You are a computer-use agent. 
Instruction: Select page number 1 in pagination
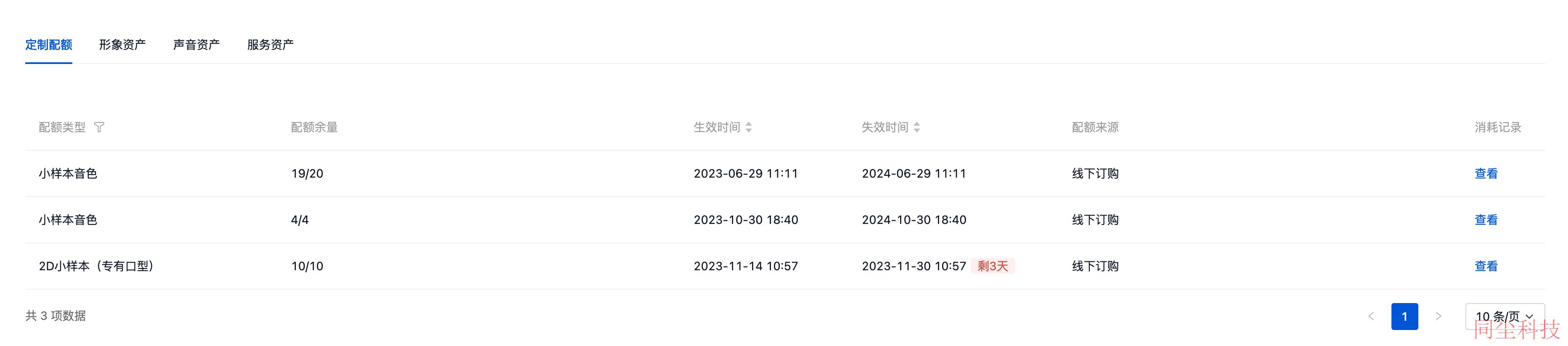(1404, 316)
